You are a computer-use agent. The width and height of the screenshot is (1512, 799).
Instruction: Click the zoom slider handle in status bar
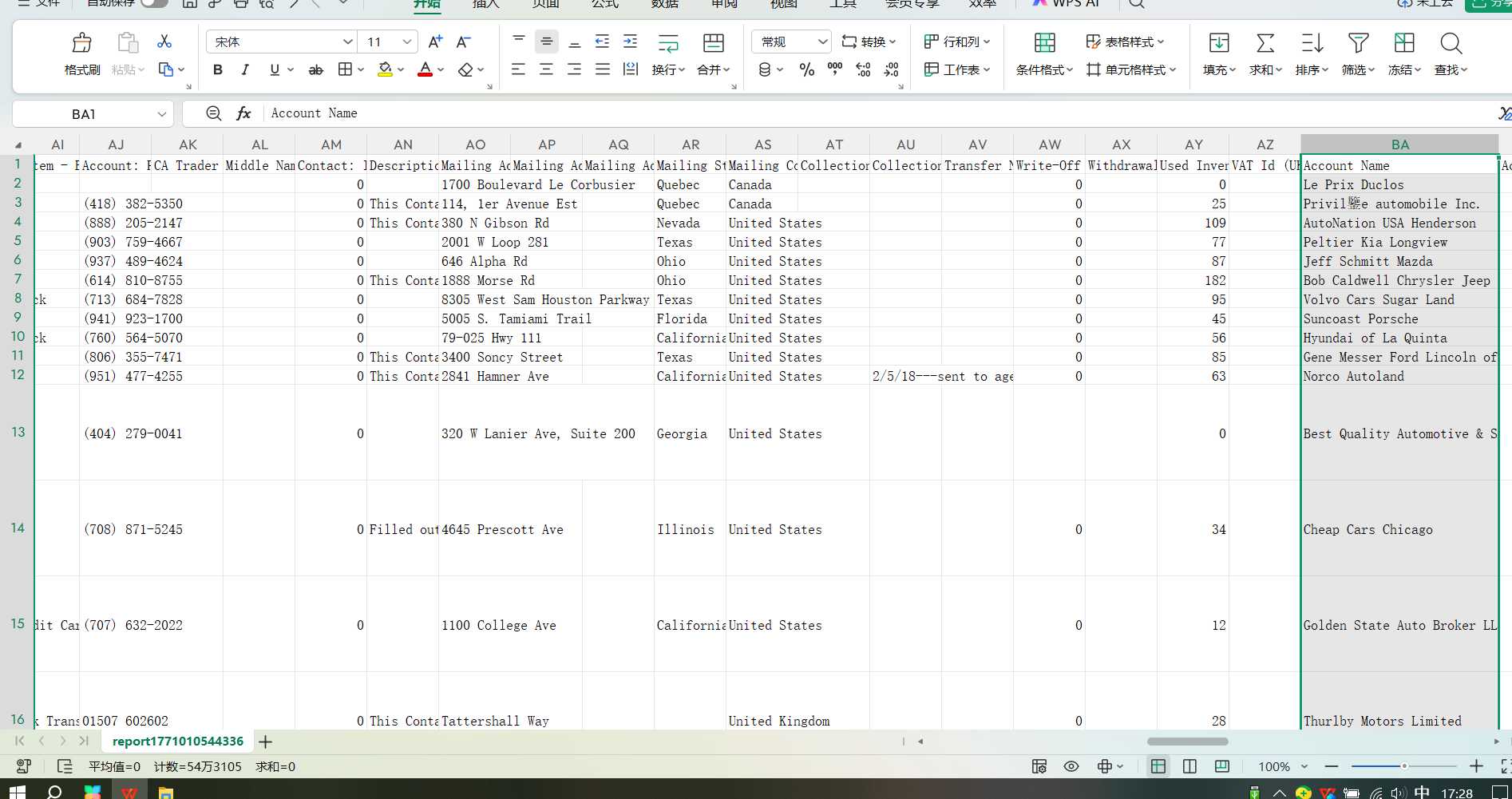coord(1403,766)
